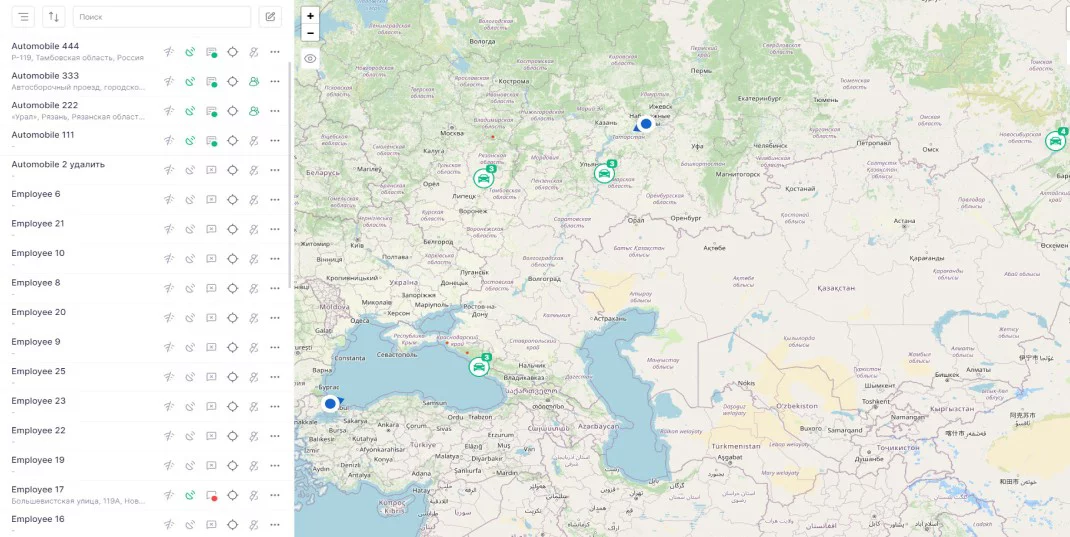Click the sort order arrows button

[x=54, y=17]
